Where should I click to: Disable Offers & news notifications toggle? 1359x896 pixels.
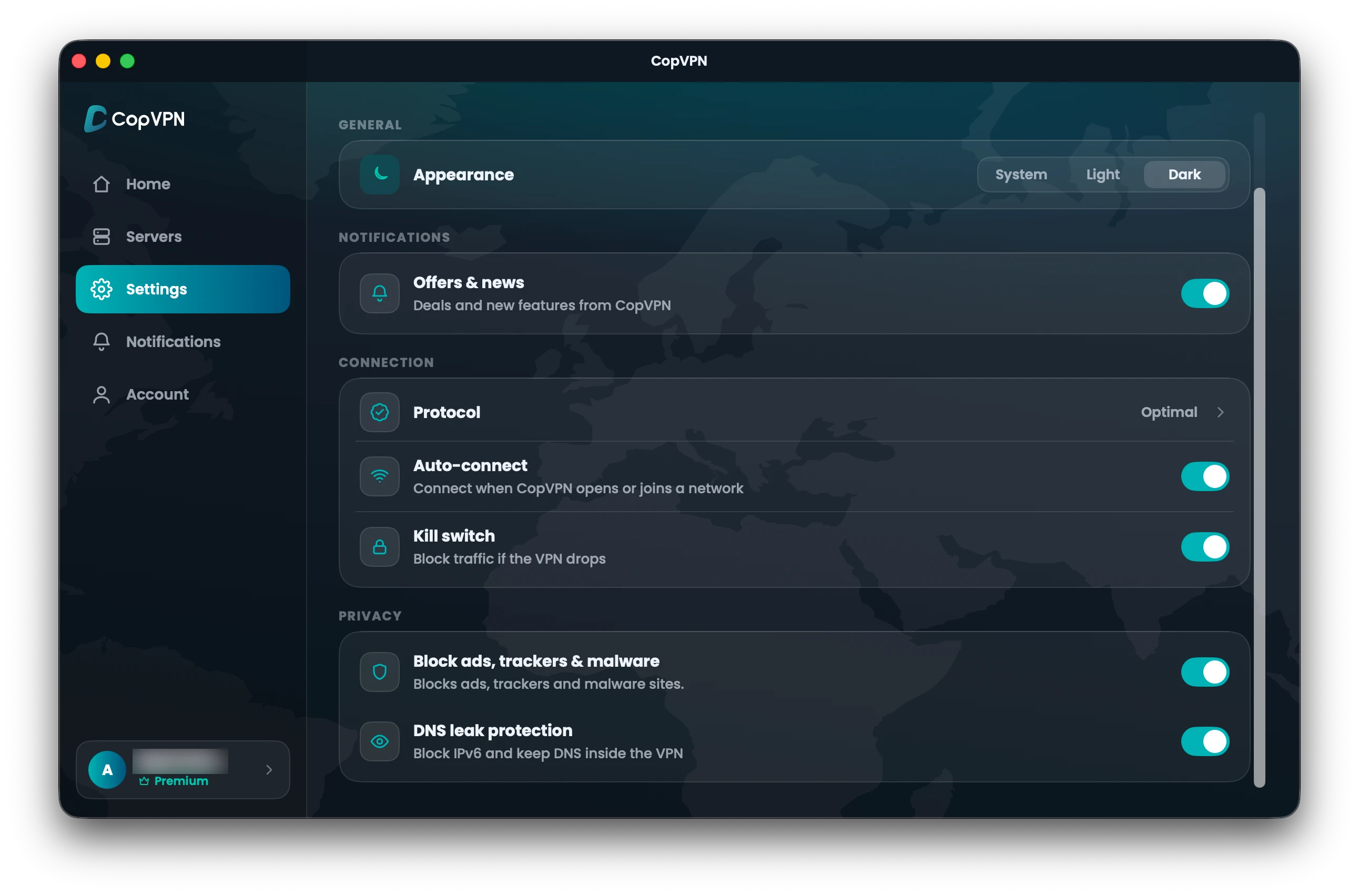(x=1205, y=293)
